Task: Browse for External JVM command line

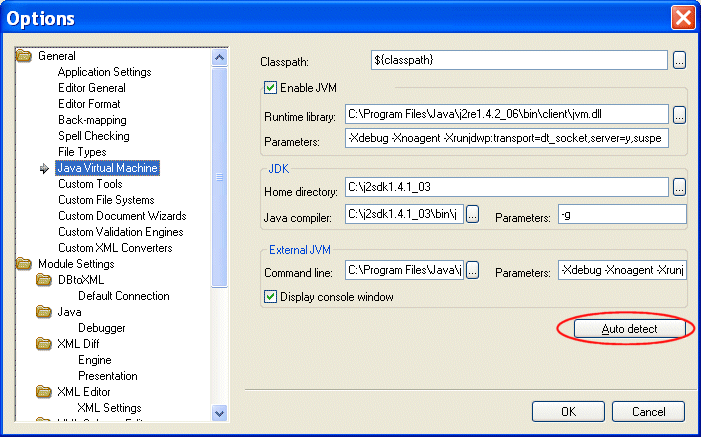Action: pyautogui.click(x=473, y=270)
